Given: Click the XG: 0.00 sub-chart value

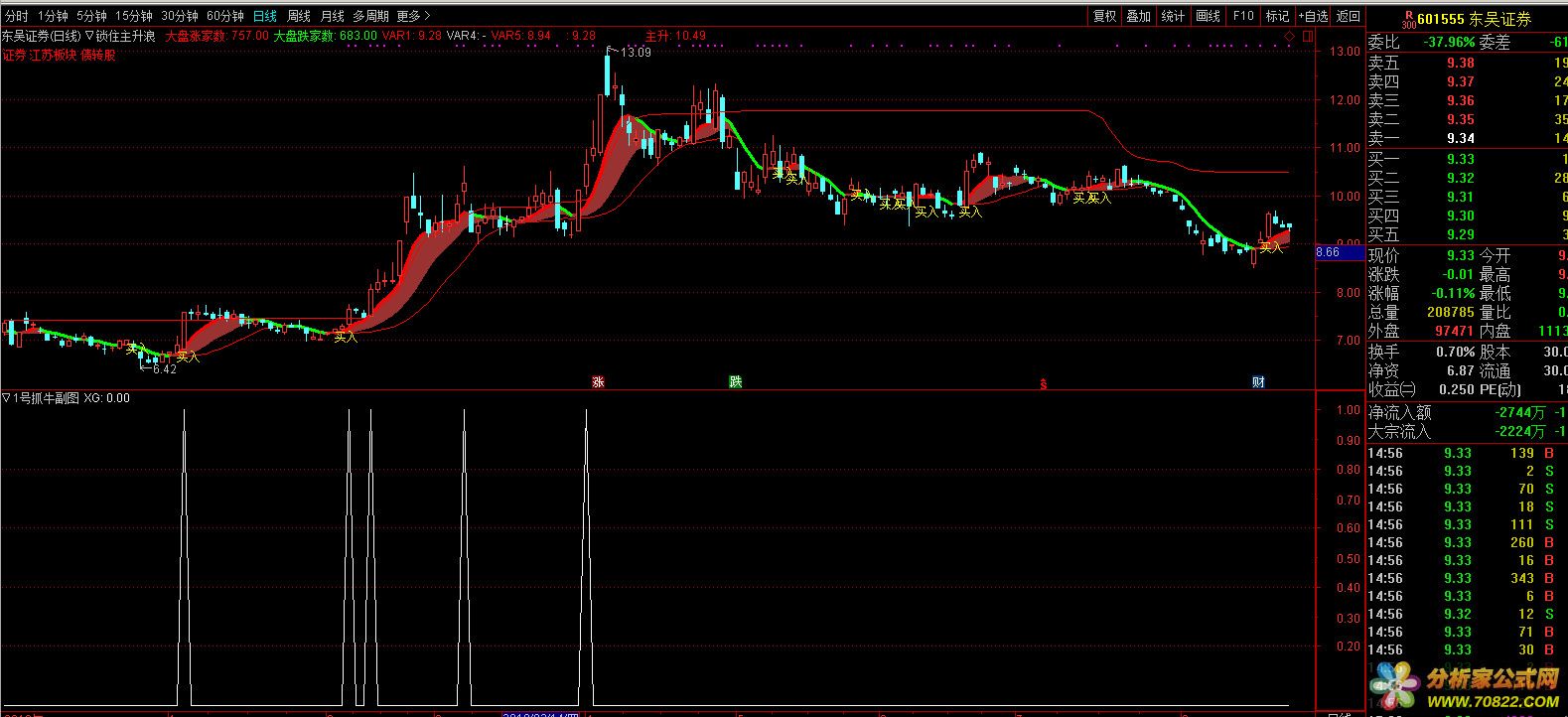Looking at the screenshot, I should click(x=106, y=398).
